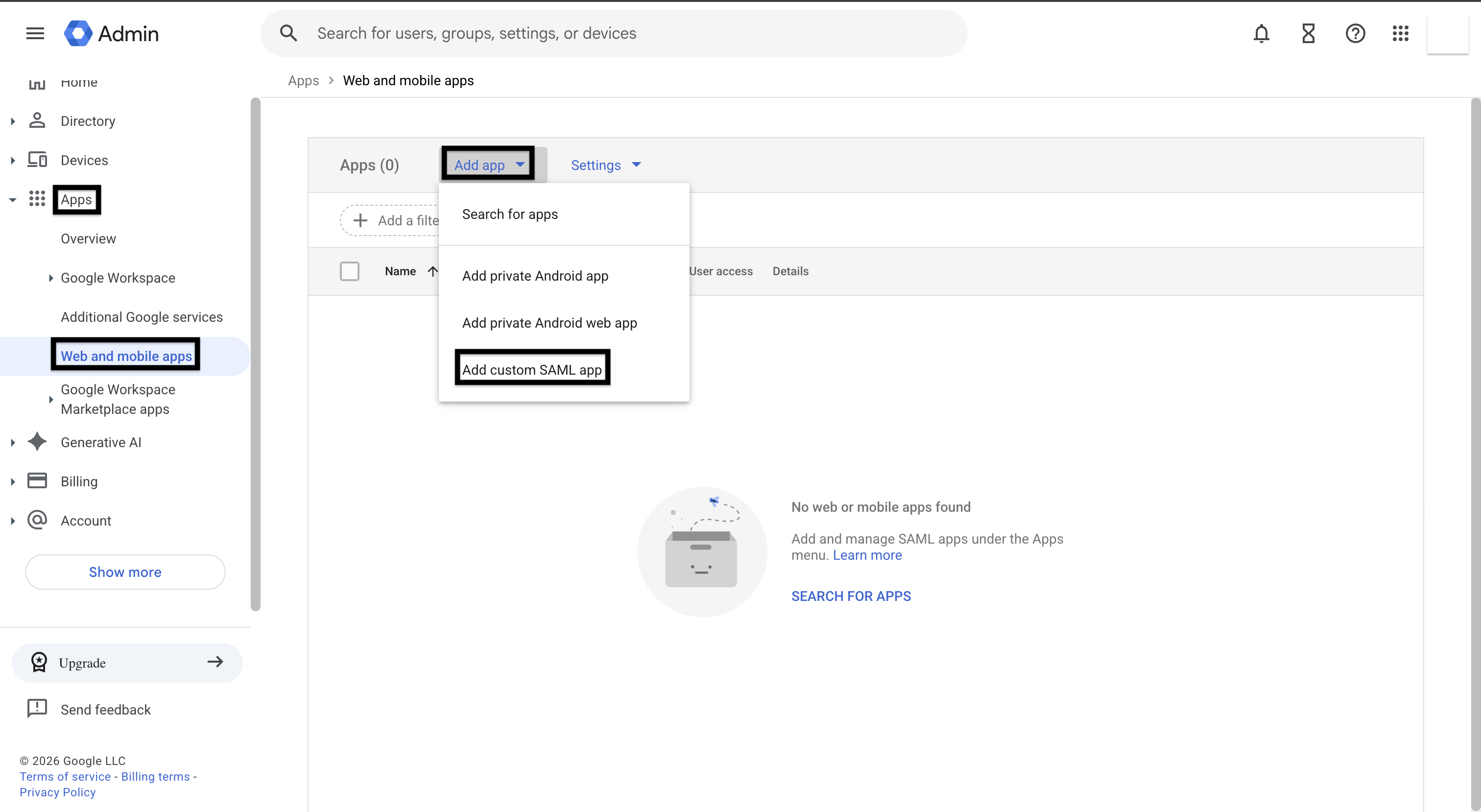The width and height of the screenshot is (1481, 812).
Task: Open the tasks hourglass icon
Action: pos(1309,33)
